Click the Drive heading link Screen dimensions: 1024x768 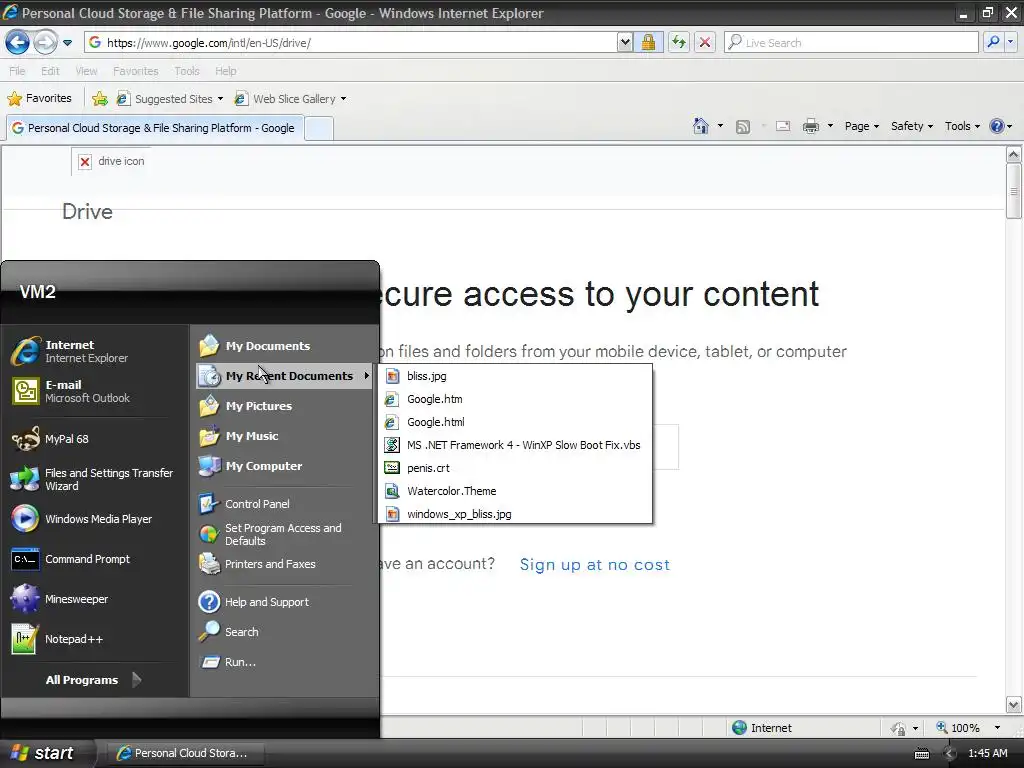click(88, 212)
